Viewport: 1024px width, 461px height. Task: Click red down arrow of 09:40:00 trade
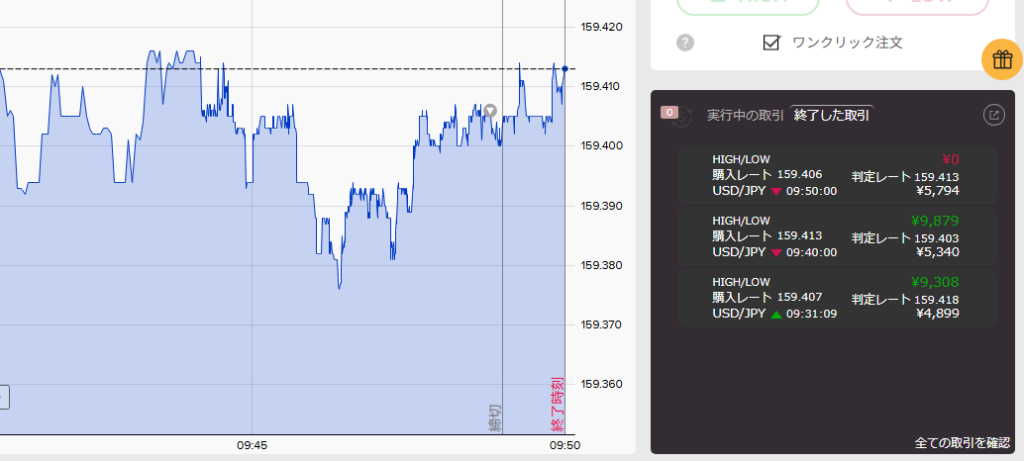coord(775,253)
